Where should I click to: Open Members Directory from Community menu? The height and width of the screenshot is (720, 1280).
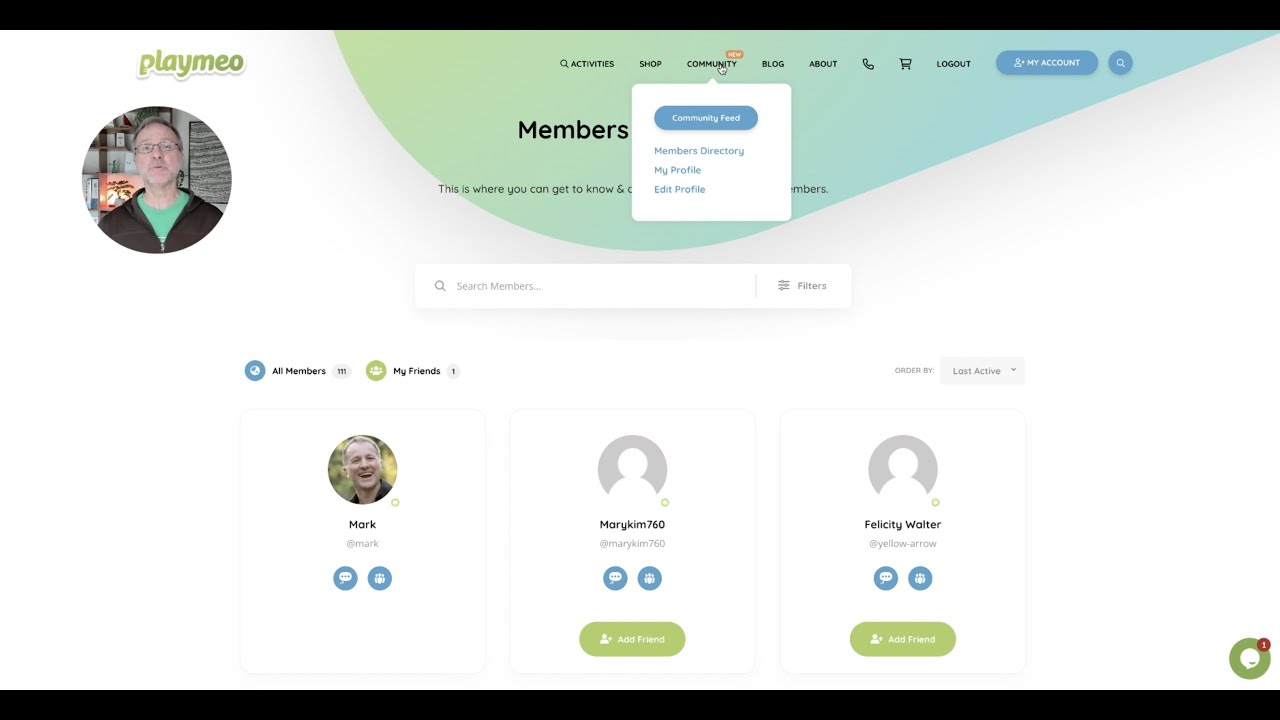pos(699,151)
